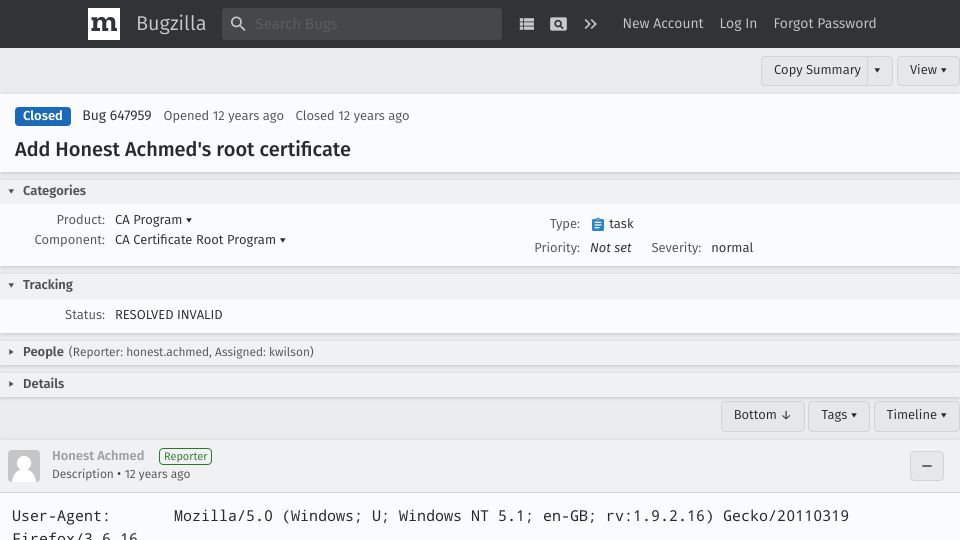The image size is (960, 540).
Task: Open the Honest Achmed user name link
Action: click(x=98, y=456)
